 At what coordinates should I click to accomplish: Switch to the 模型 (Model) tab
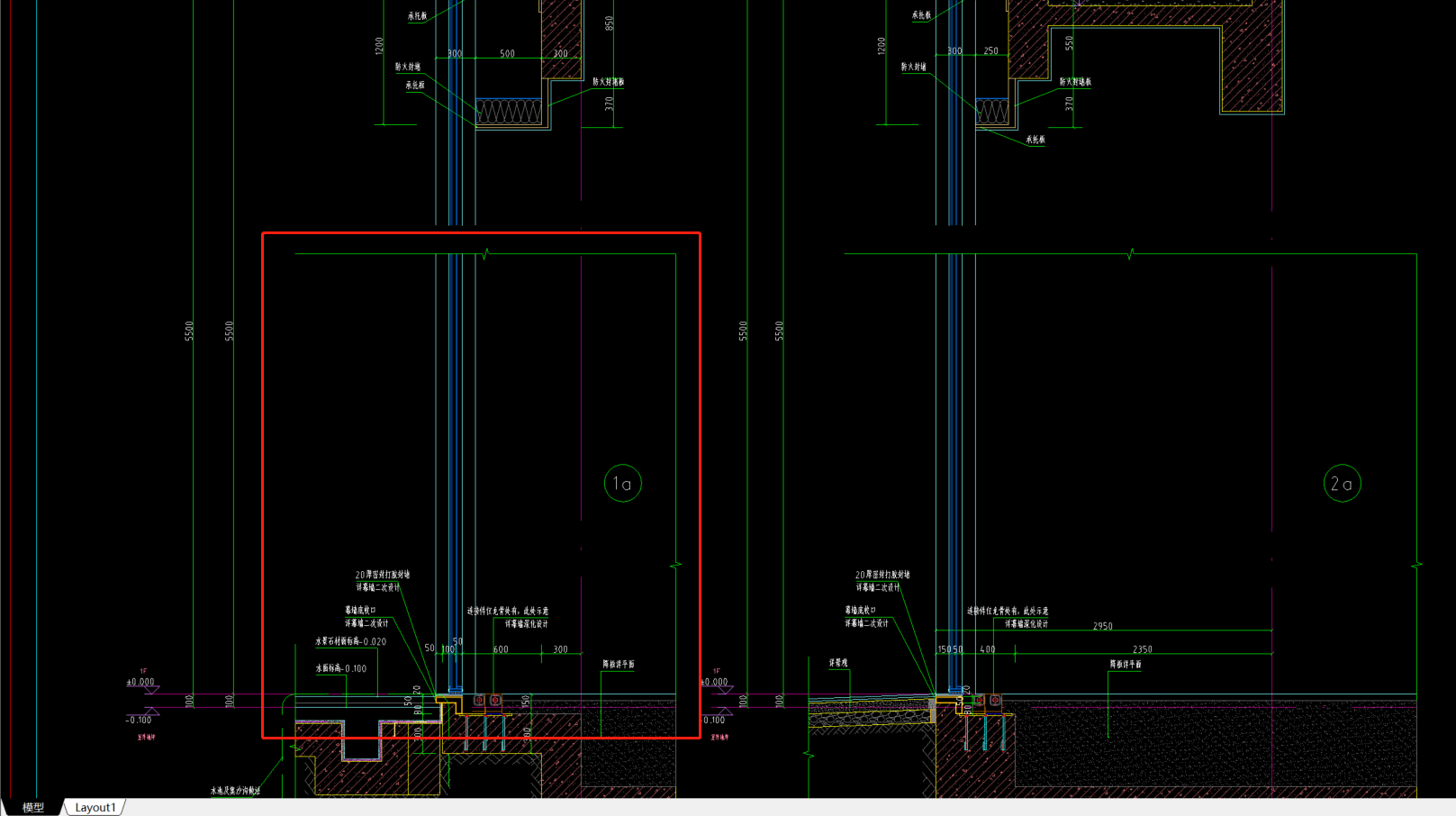click(x=33, y=808)
